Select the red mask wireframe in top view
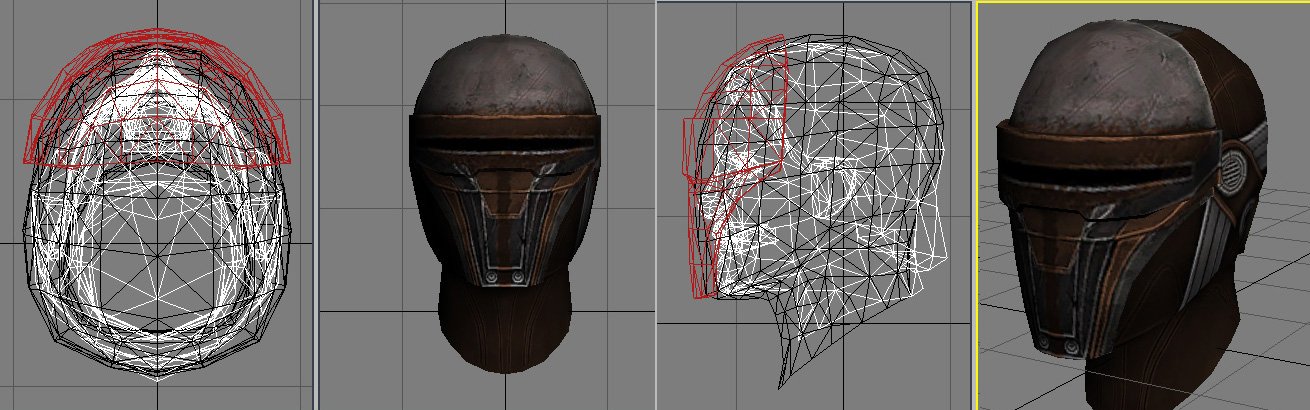 click(158, 97)
